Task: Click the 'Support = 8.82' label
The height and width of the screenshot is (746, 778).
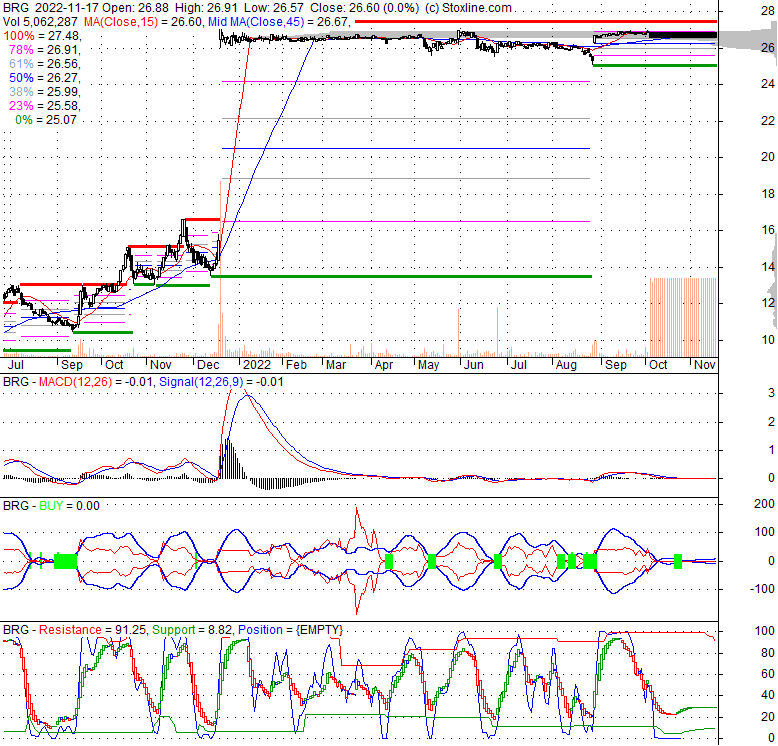Action: pos(192,630)
